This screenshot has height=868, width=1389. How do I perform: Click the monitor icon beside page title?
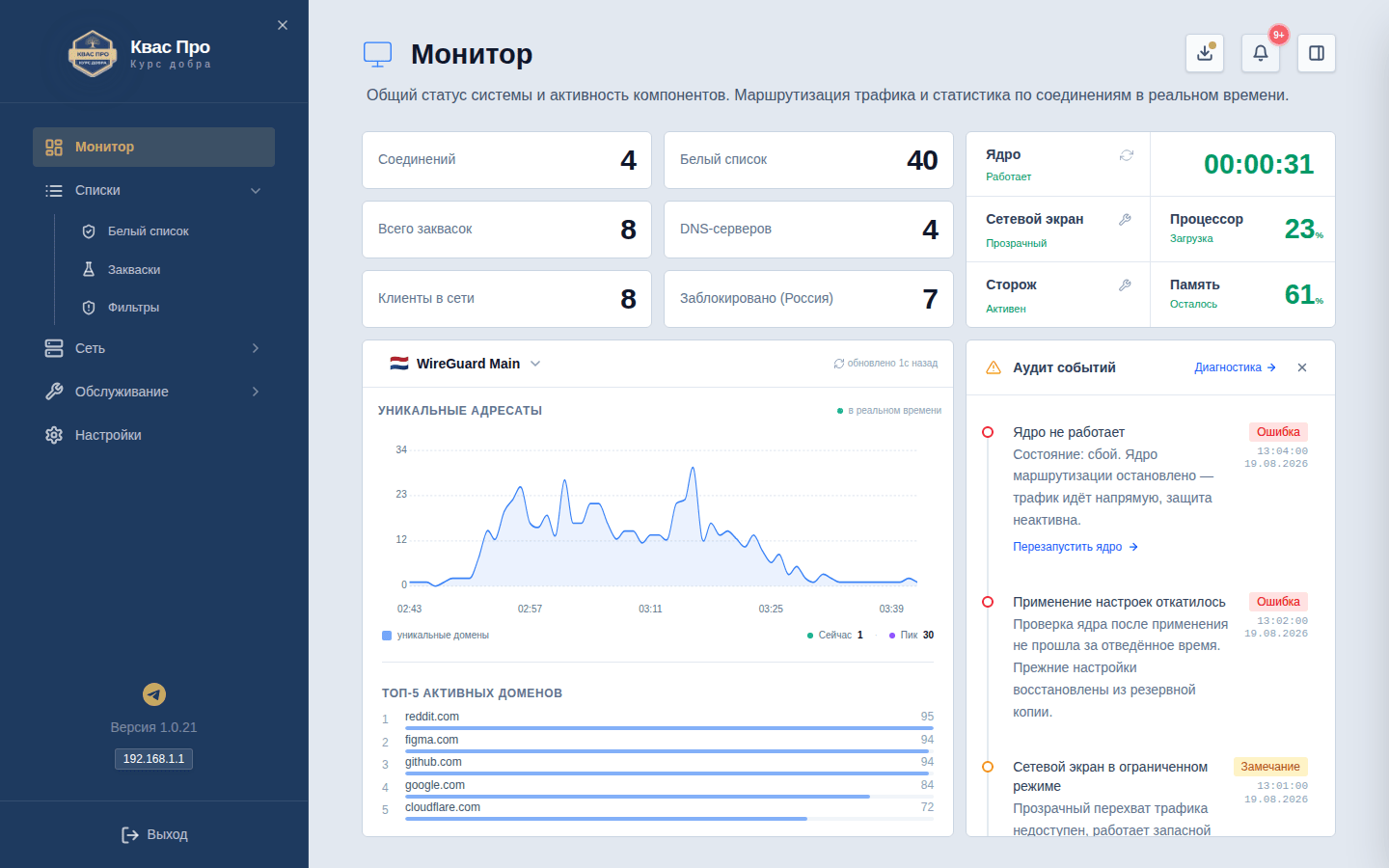[377, 54]
